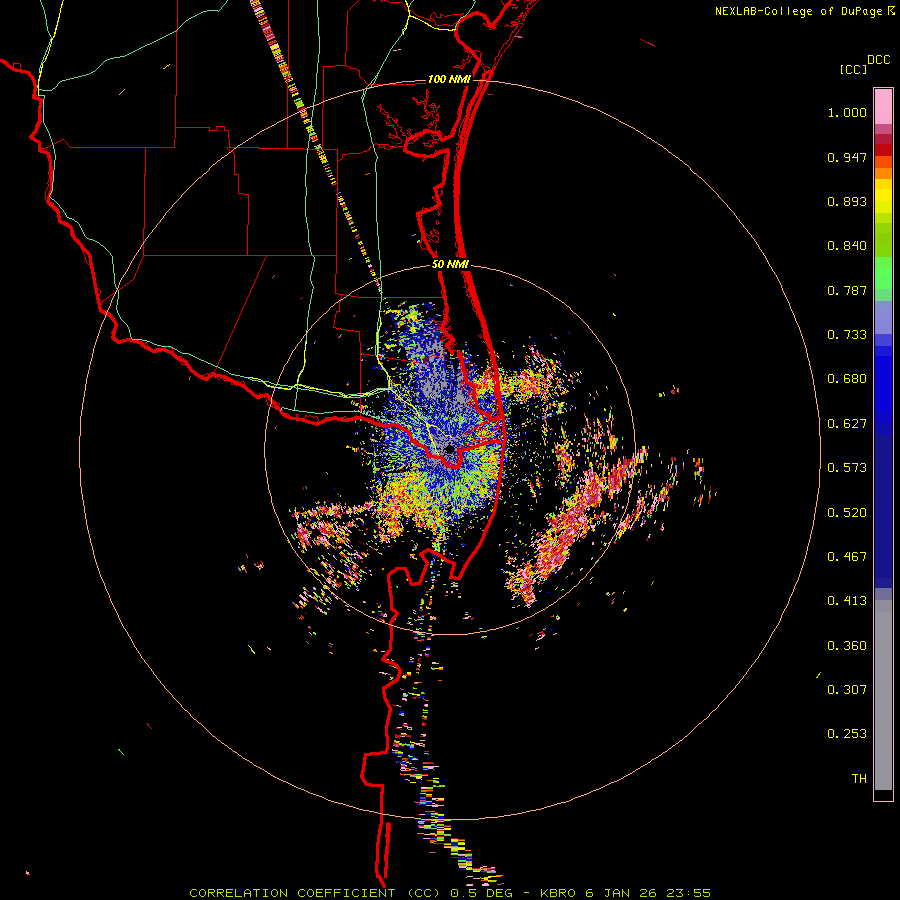900x900 pixels.
Task: Click the 0.733 scale value
Action: 847,335
